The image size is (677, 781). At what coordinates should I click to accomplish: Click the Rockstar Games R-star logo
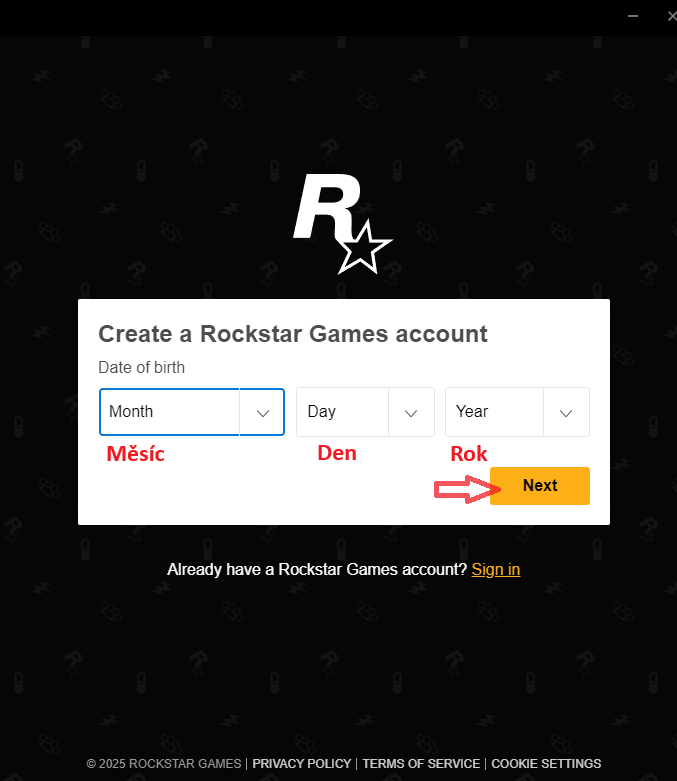coord(343,224)
